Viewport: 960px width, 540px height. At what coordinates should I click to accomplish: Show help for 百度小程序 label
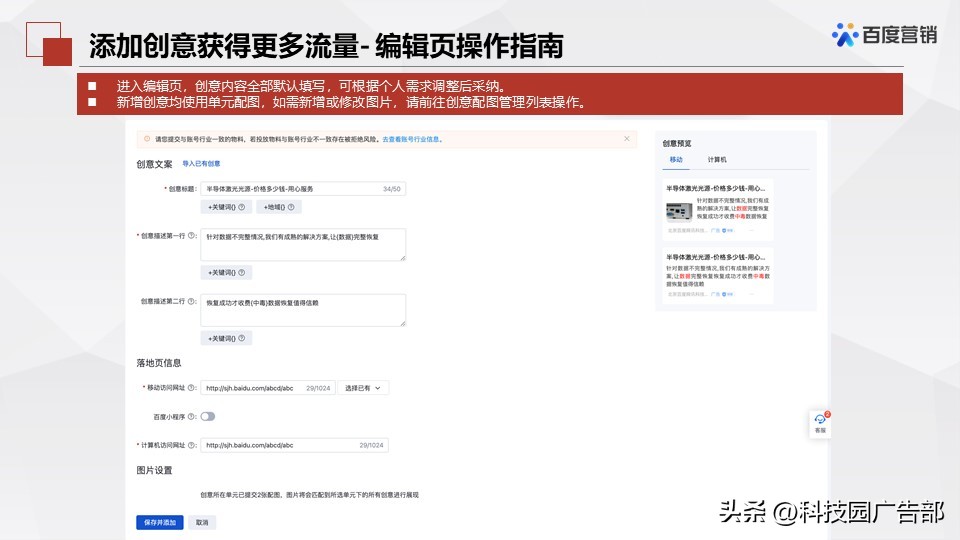192,416
